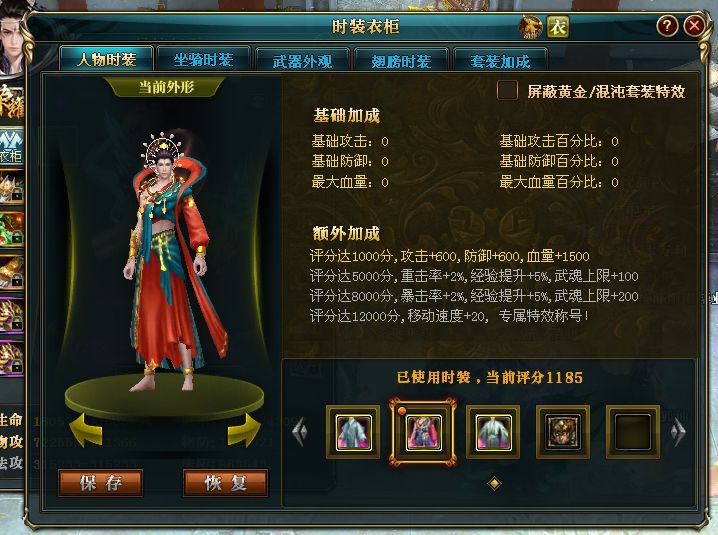
Task: Click the 恢复 restore button
Action: 225,483
